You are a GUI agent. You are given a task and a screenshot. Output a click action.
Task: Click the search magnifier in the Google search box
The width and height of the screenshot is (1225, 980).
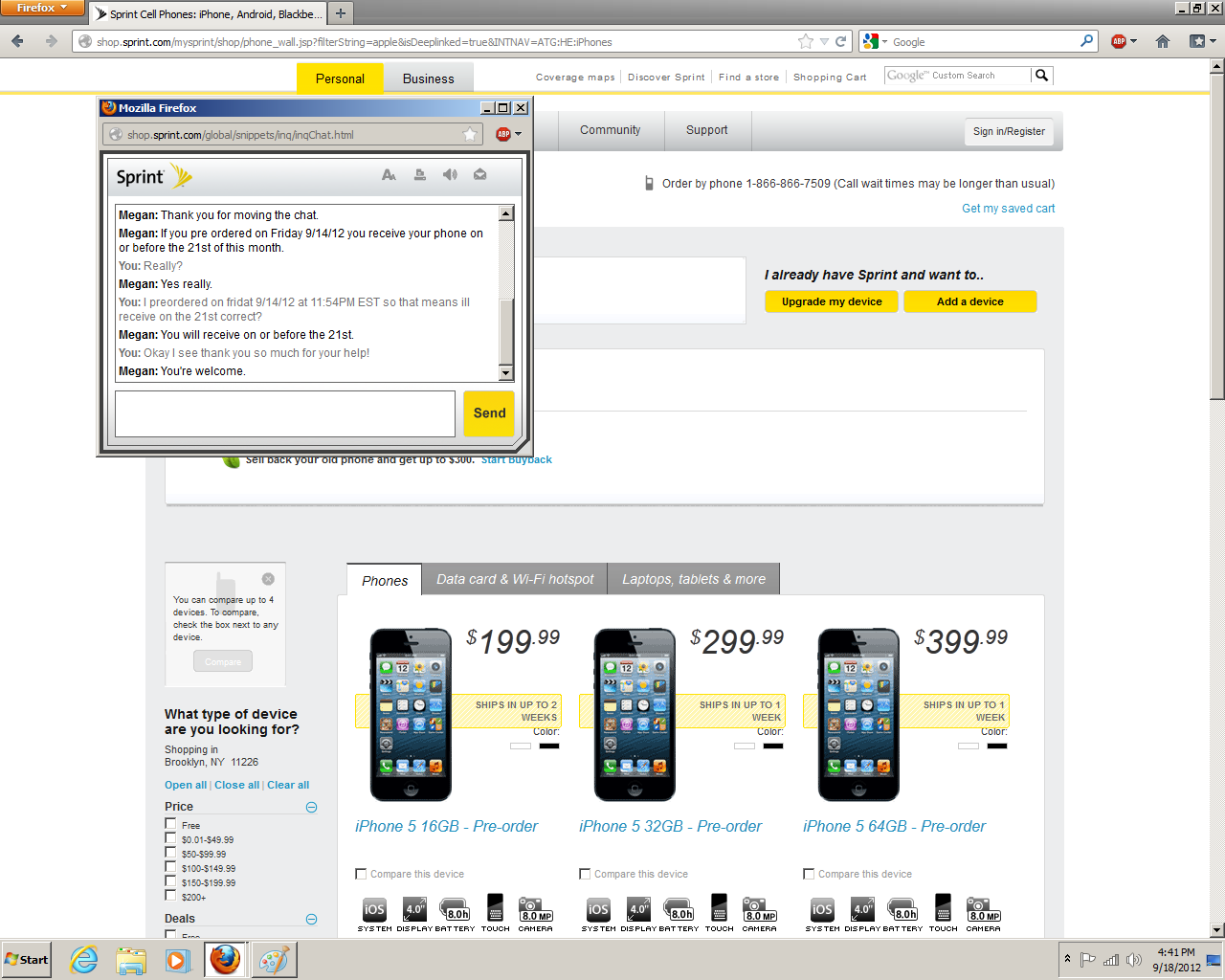click(1087, 41)
